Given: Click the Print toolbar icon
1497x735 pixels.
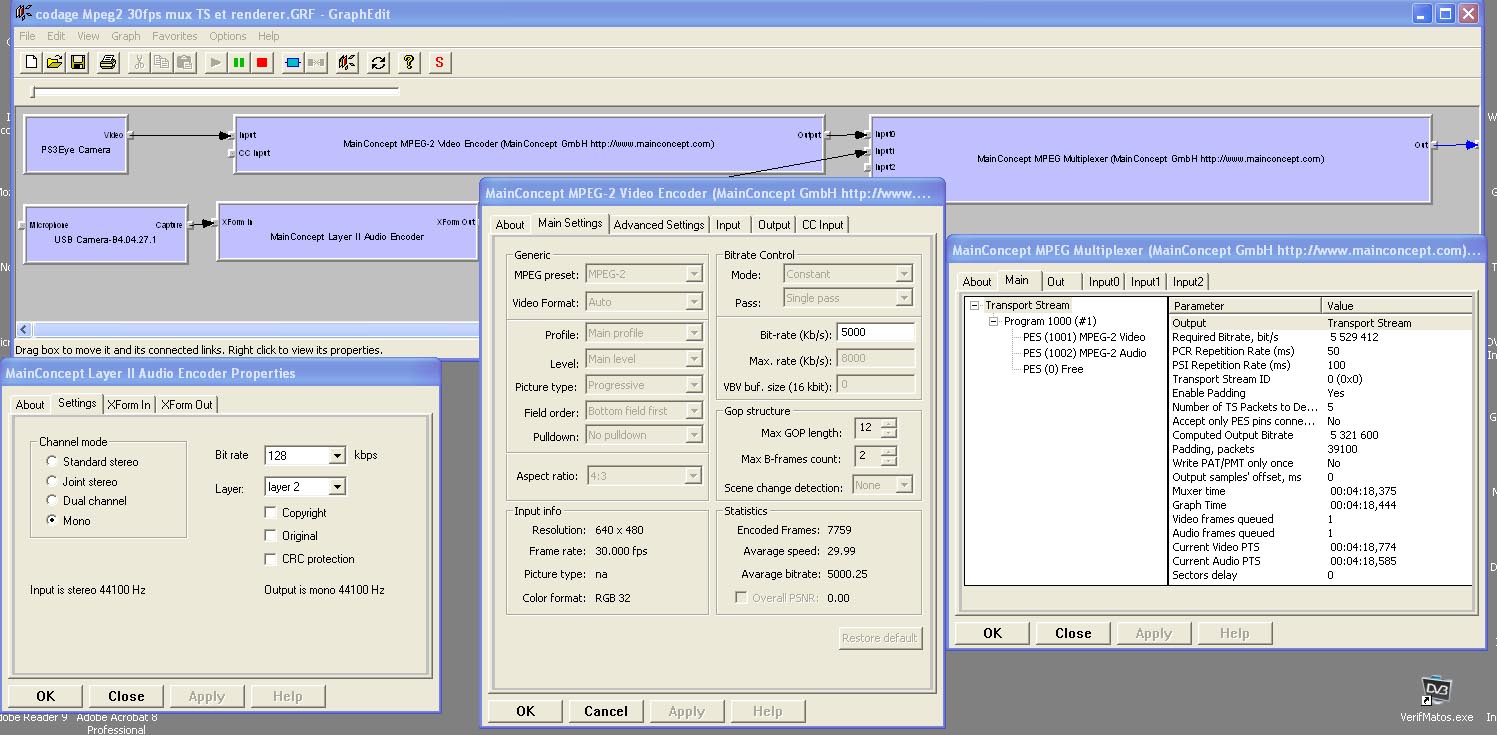Looking at the screenshot, I should (108, 62).
